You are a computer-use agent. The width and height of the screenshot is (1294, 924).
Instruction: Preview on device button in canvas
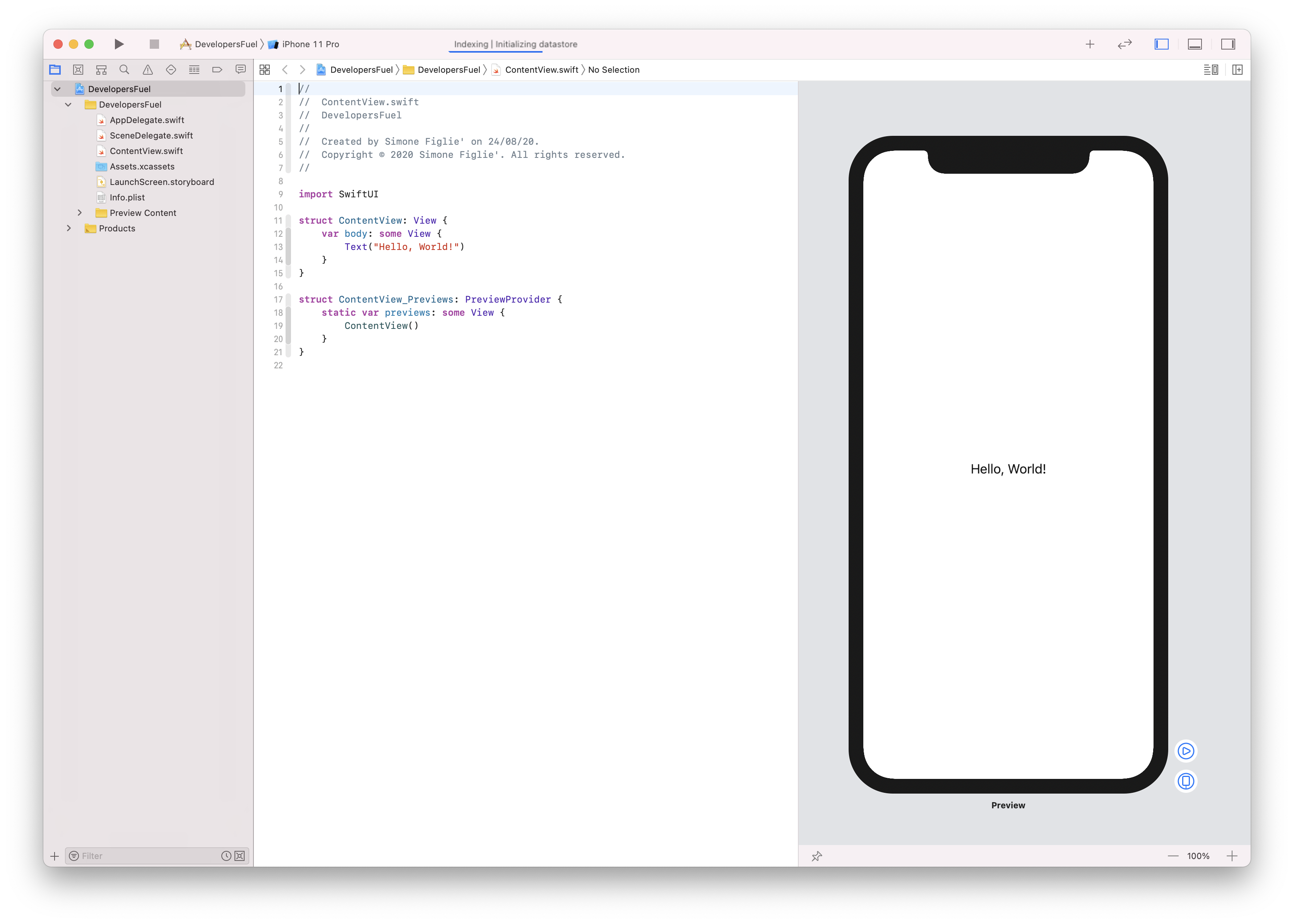(x=1186, y=781)
